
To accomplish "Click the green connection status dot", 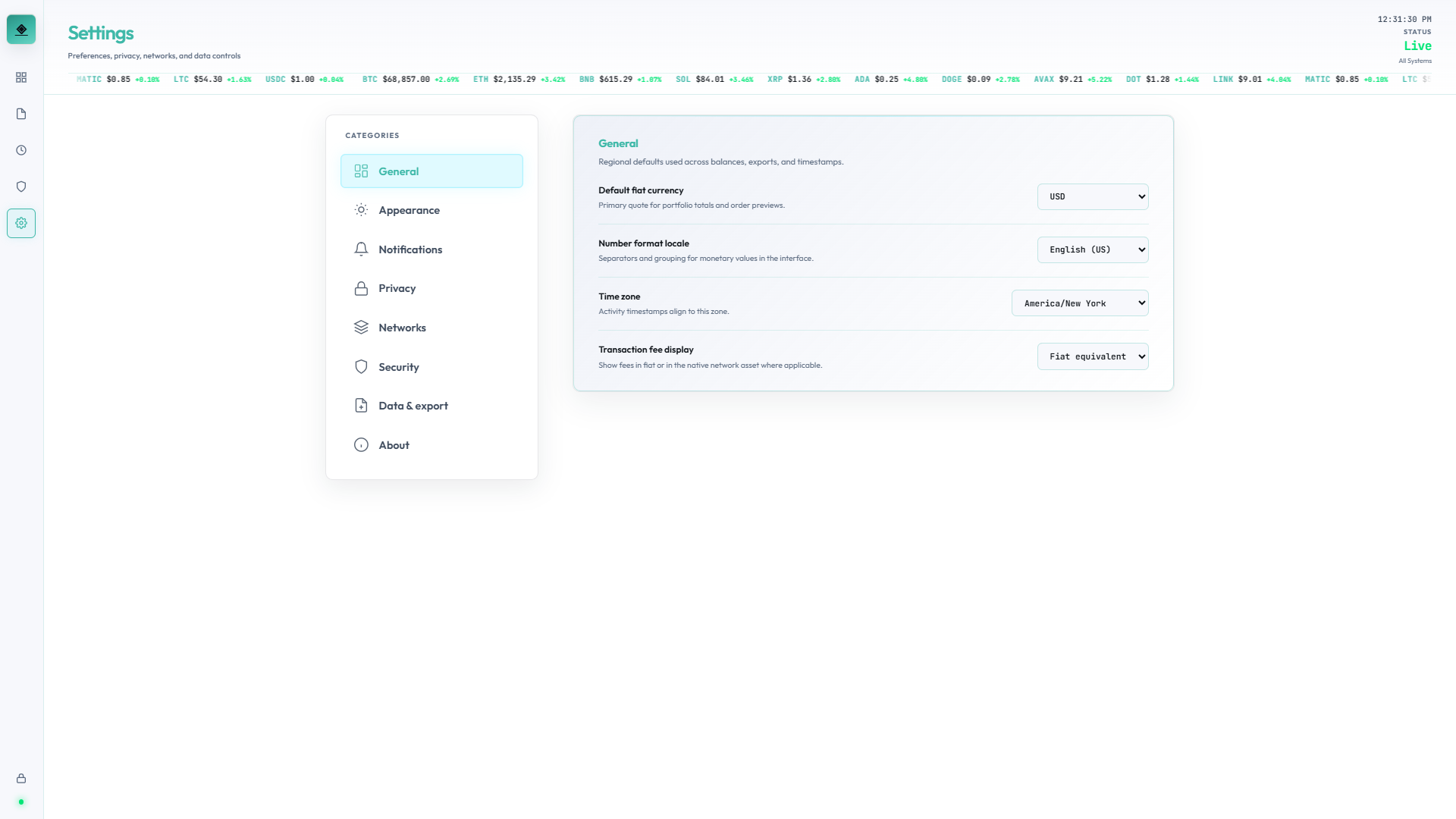I will 21,802.
